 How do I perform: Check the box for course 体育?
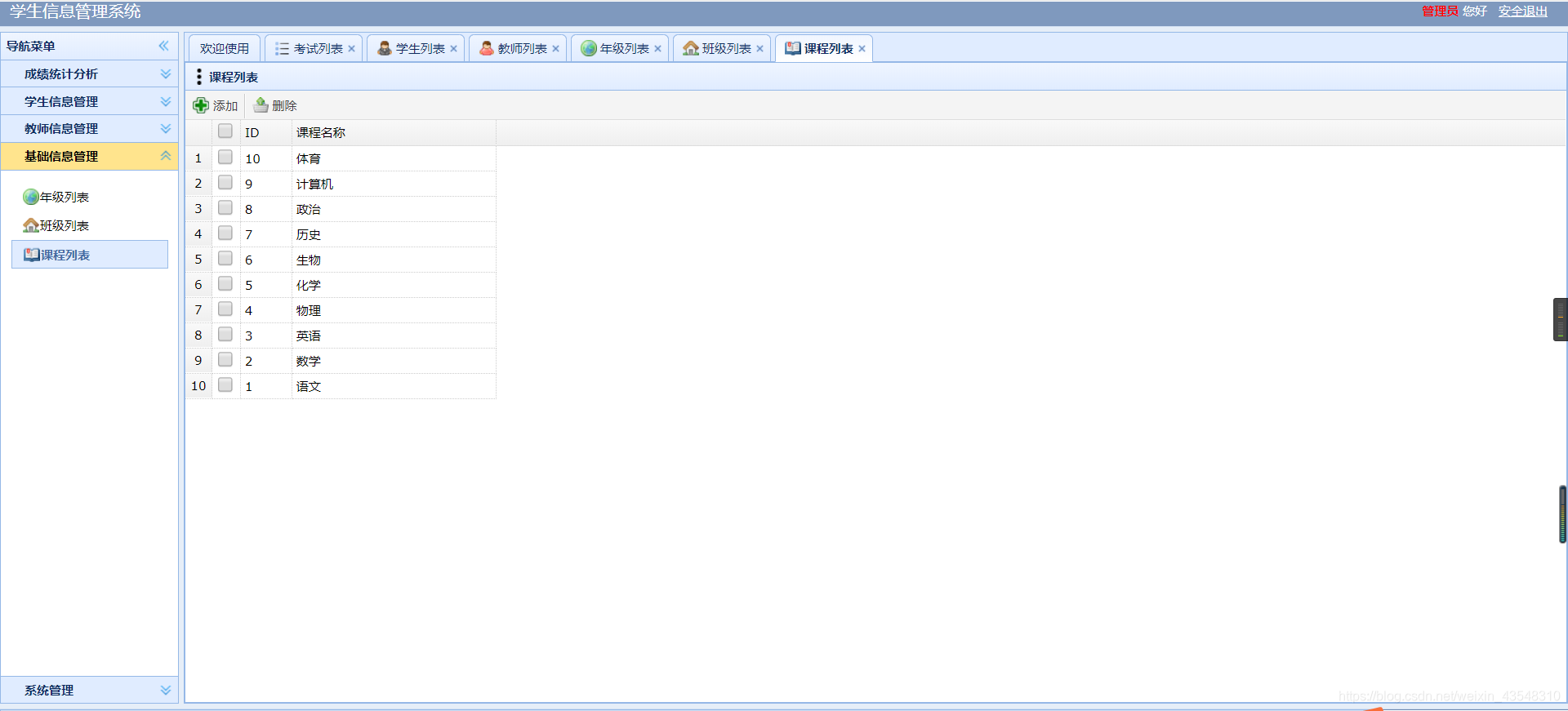click(x=225, y=158)
